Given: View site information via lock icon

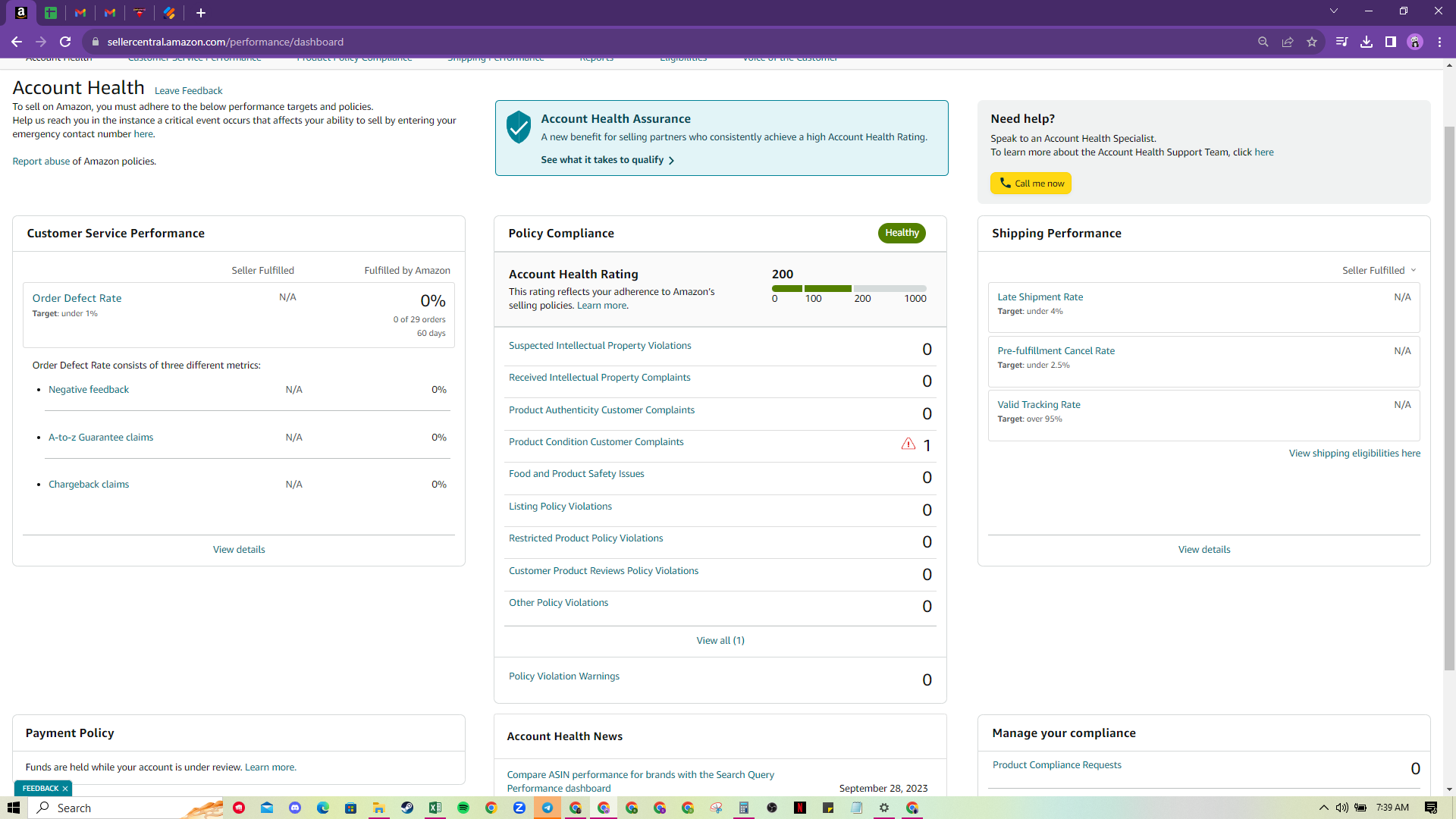Looking at the screenshot, I should pyautogui.click(x=95, y=42).
